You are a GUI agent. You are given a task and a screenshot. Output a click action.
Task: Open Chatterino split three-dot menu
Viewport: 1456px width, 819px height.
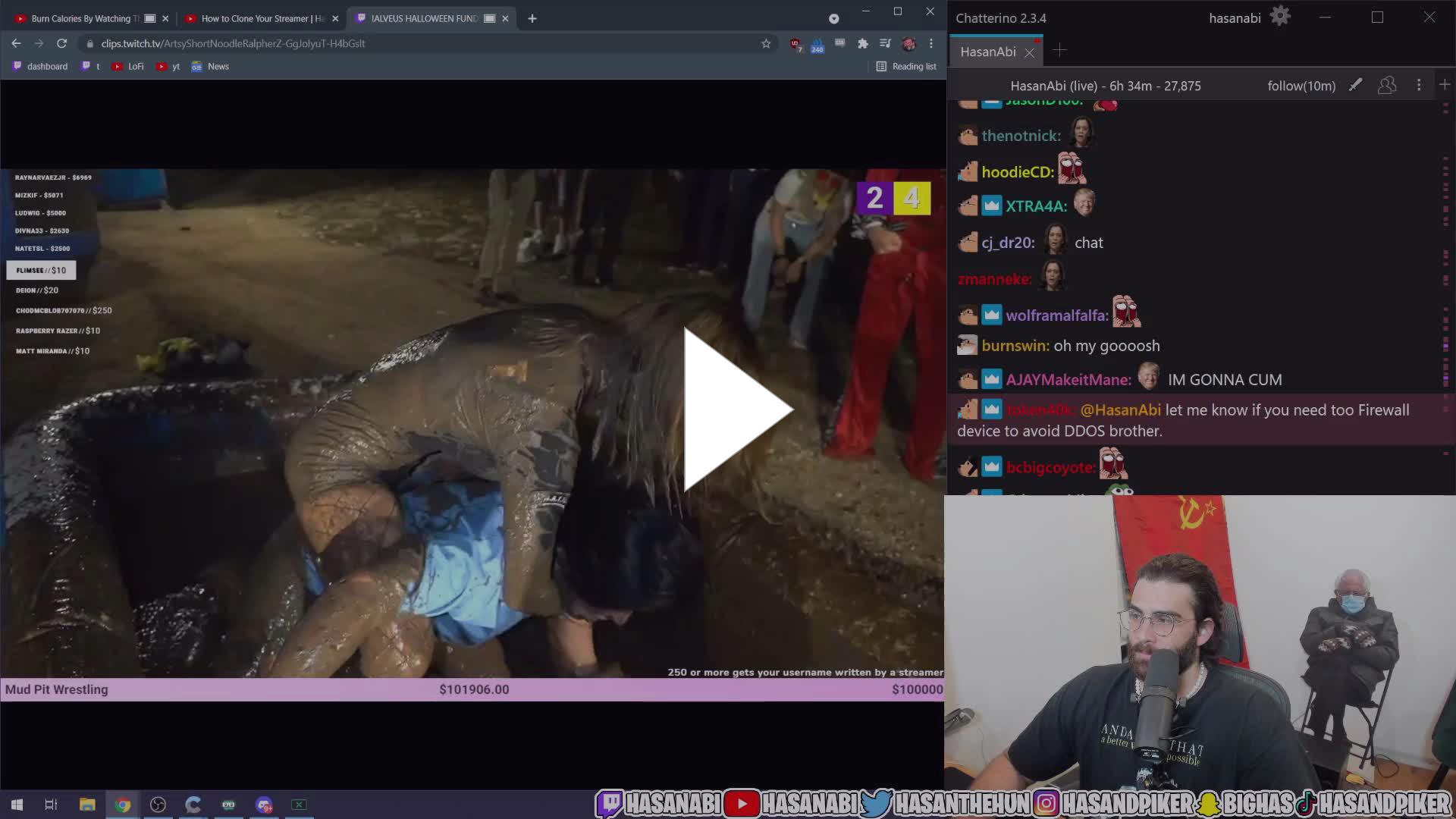point(1419,85)
